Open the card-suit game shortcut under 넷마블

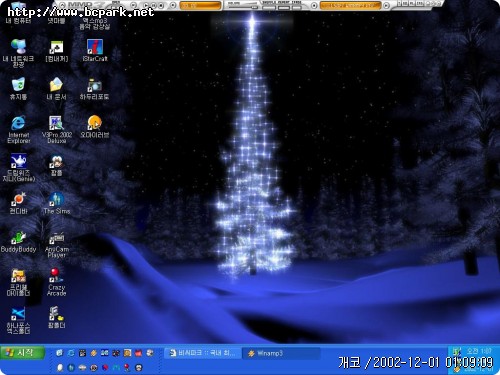pyautogui.click(x=56, y=50)
